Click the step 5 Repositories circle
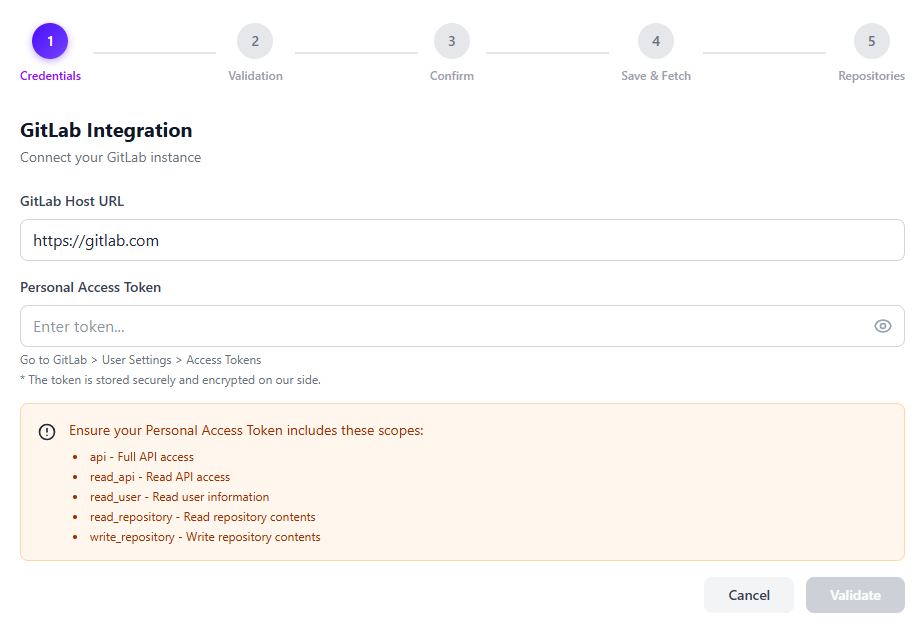The width and height of the screenshot is (922, 627). [x=871, y=41]
